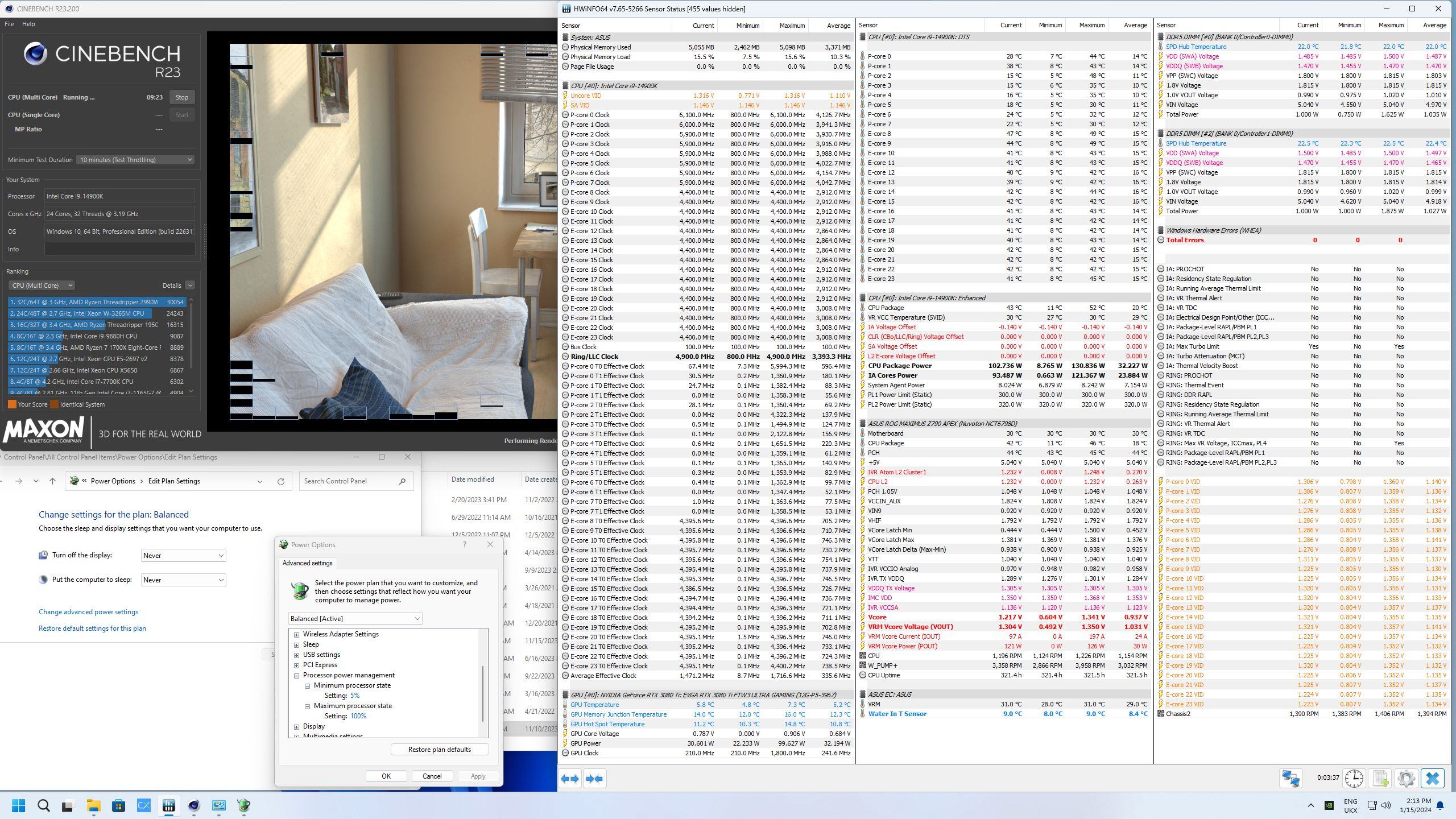This screenshot has height=819, width=1456.
Task: Click OK in Power Options dialog
Action: tap(386, 776)
